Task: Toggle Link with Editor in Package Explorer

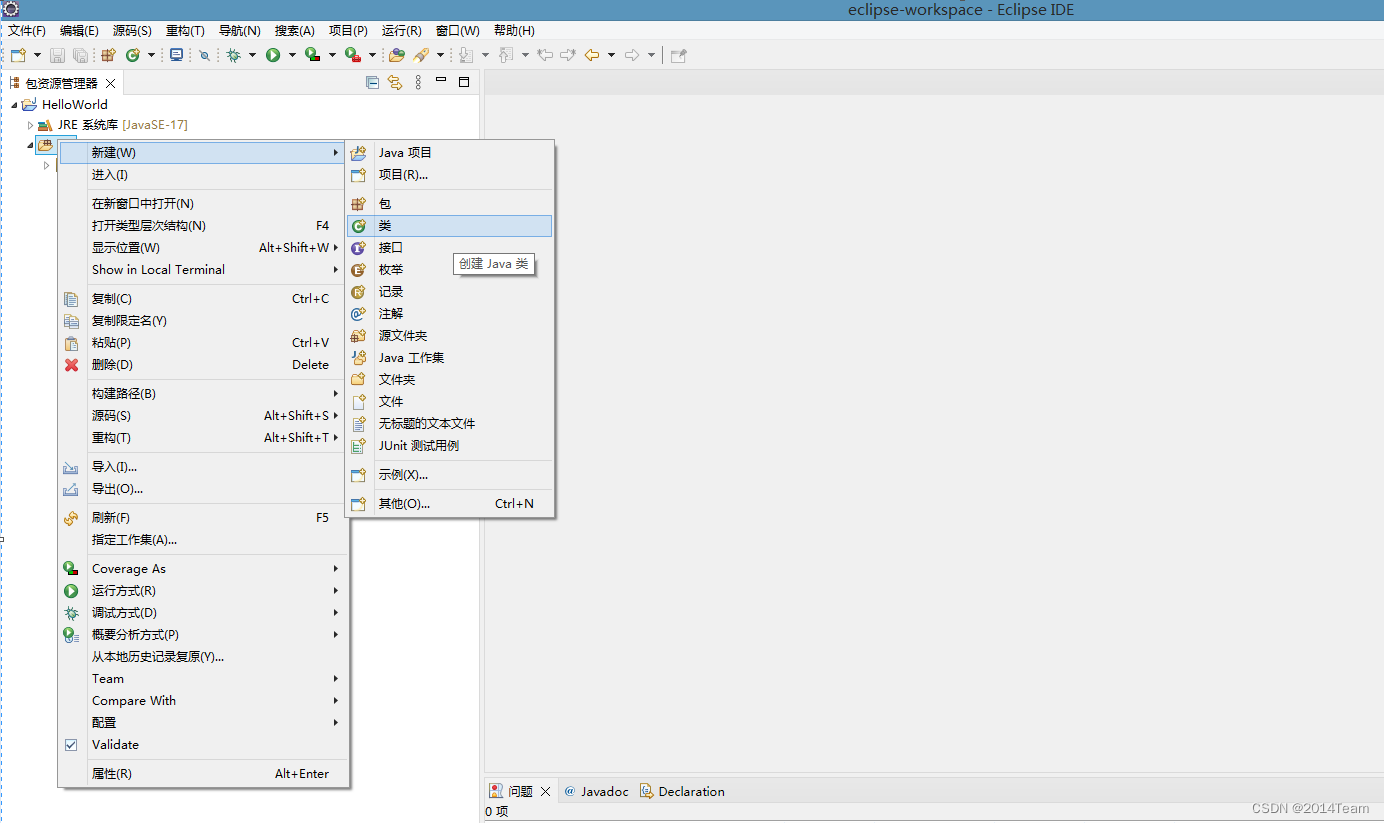Action: 395,83
